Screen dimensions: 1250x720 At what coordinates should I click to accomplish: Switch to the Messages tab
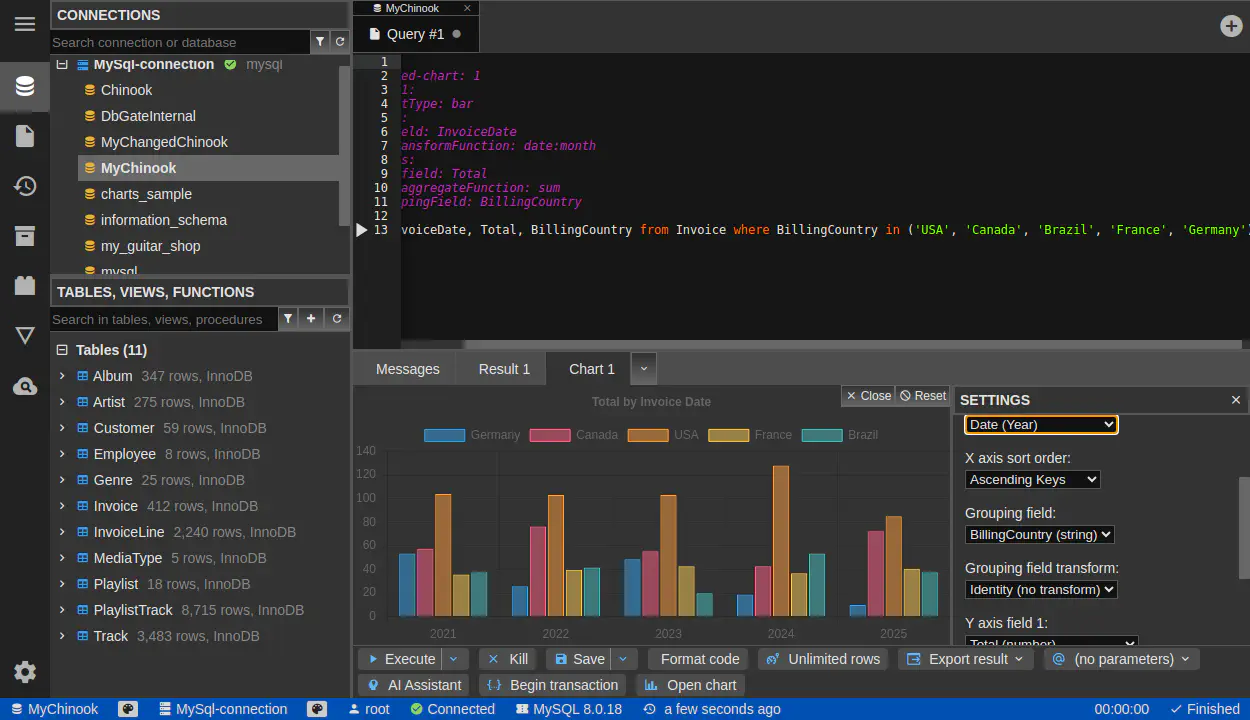(407, 369)
